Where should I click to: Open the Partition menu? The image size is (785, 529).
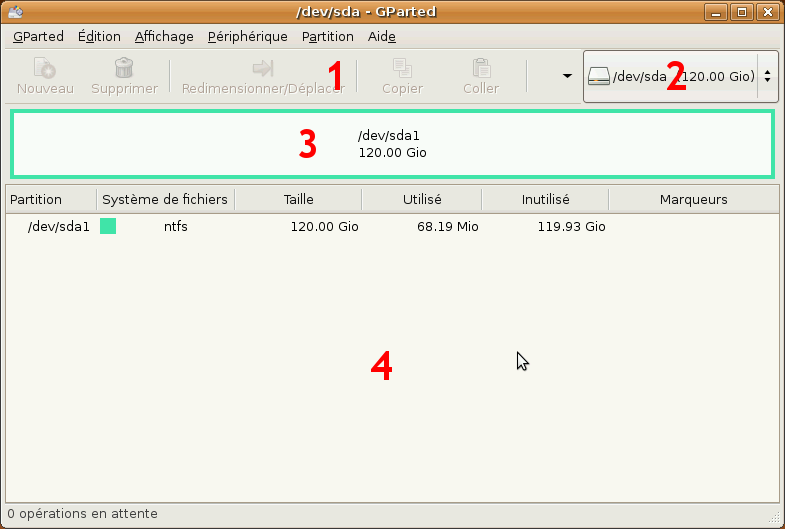328,37
